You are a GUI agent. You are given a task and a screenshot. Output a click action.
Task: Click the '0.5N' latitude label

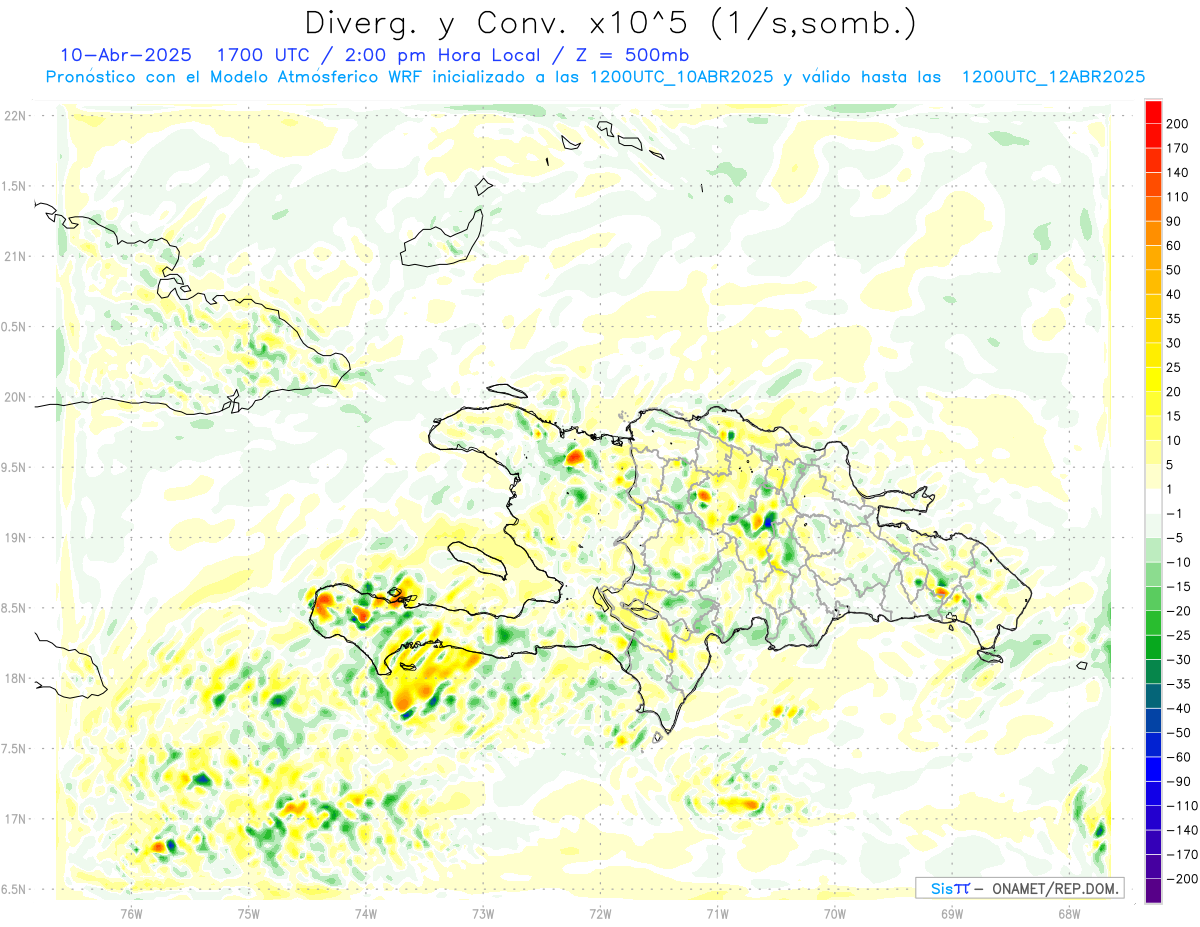pos(13,327)
